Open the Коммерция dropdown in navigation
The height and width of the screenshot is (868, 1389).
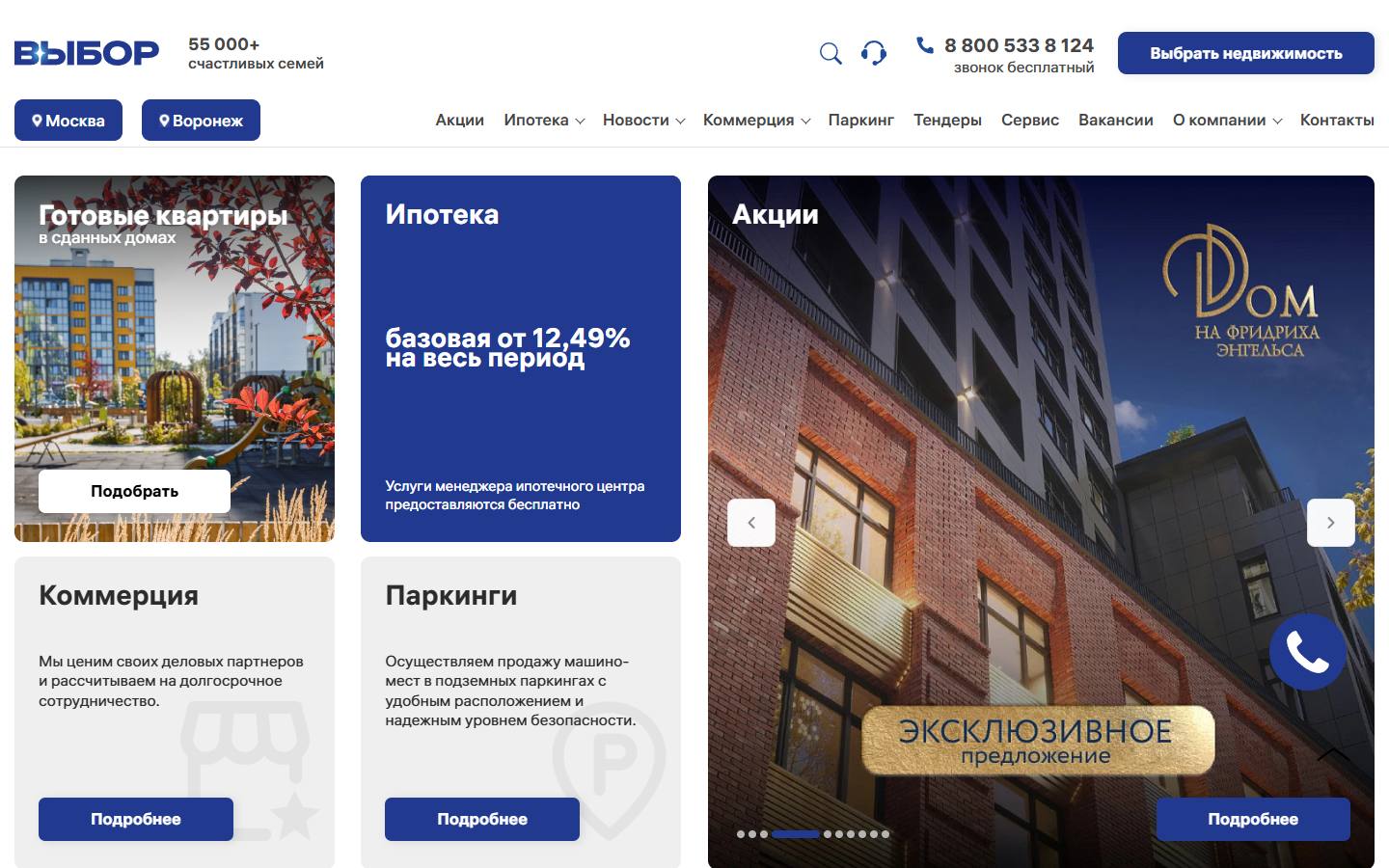pos(756,121)
